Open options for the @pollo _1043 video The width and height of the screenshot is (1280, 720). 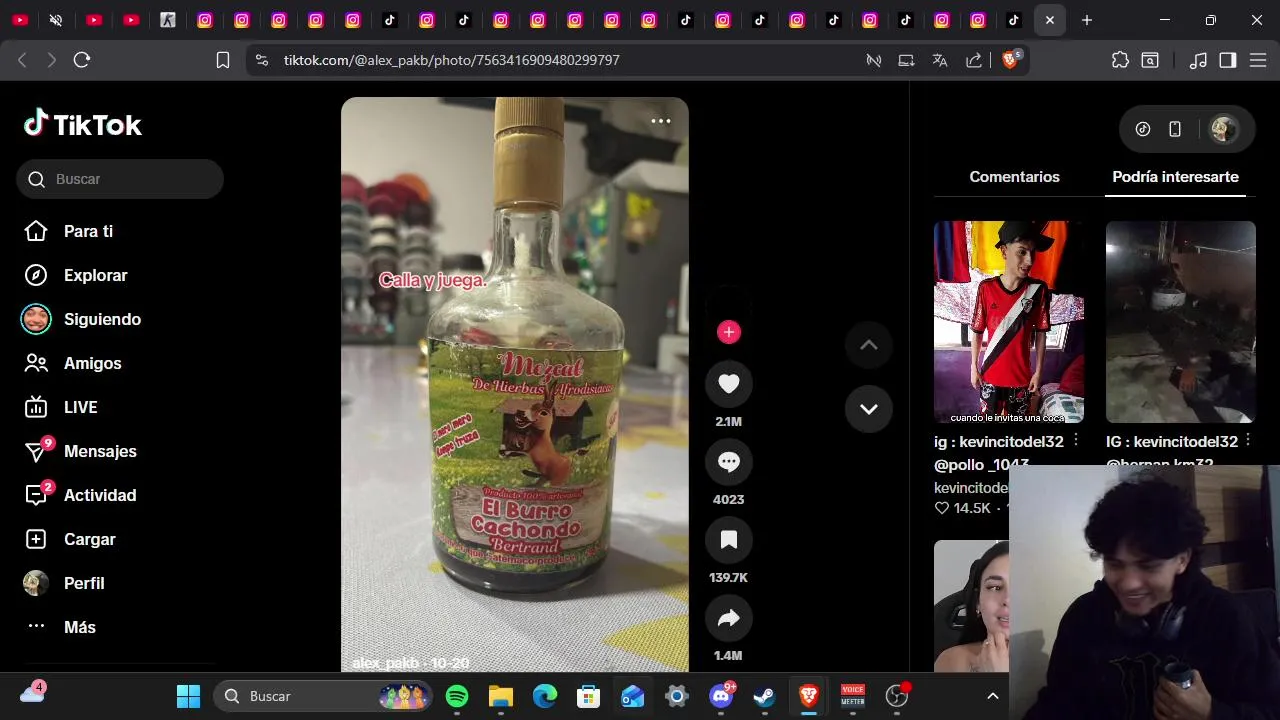[1076, 441]
